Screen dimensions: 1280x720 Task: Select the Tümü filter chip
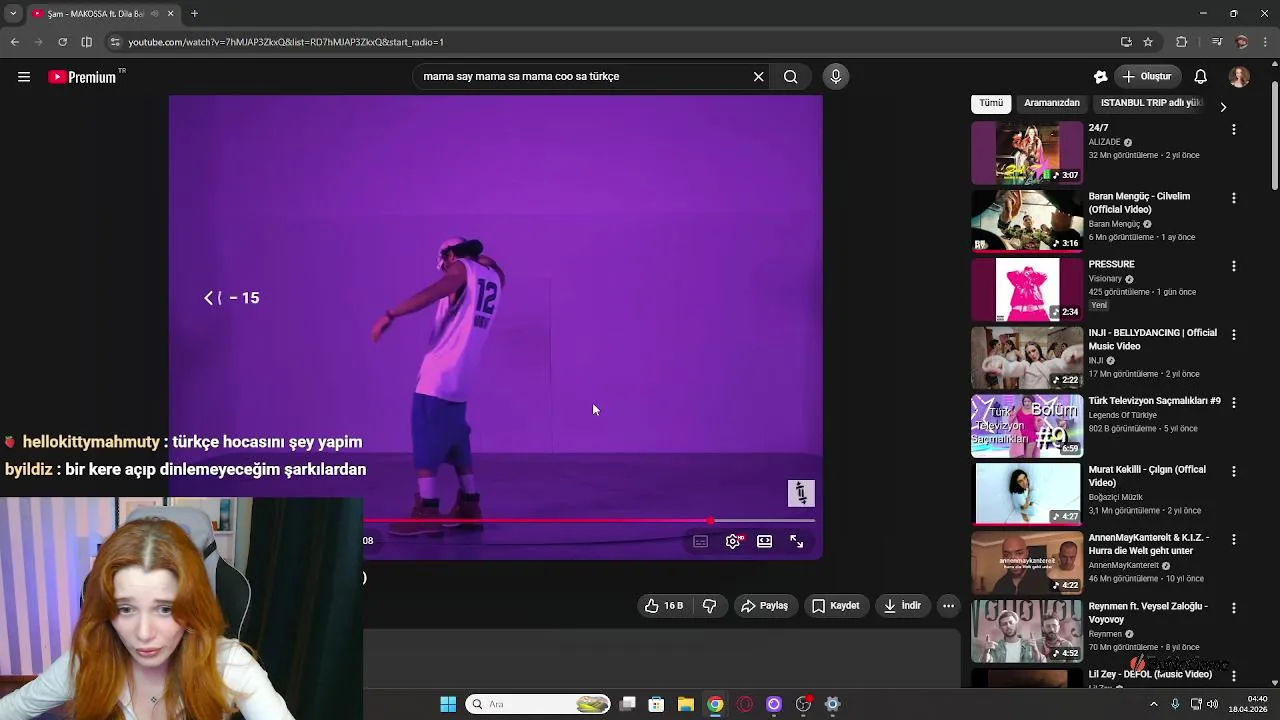(x=991, y=103)
